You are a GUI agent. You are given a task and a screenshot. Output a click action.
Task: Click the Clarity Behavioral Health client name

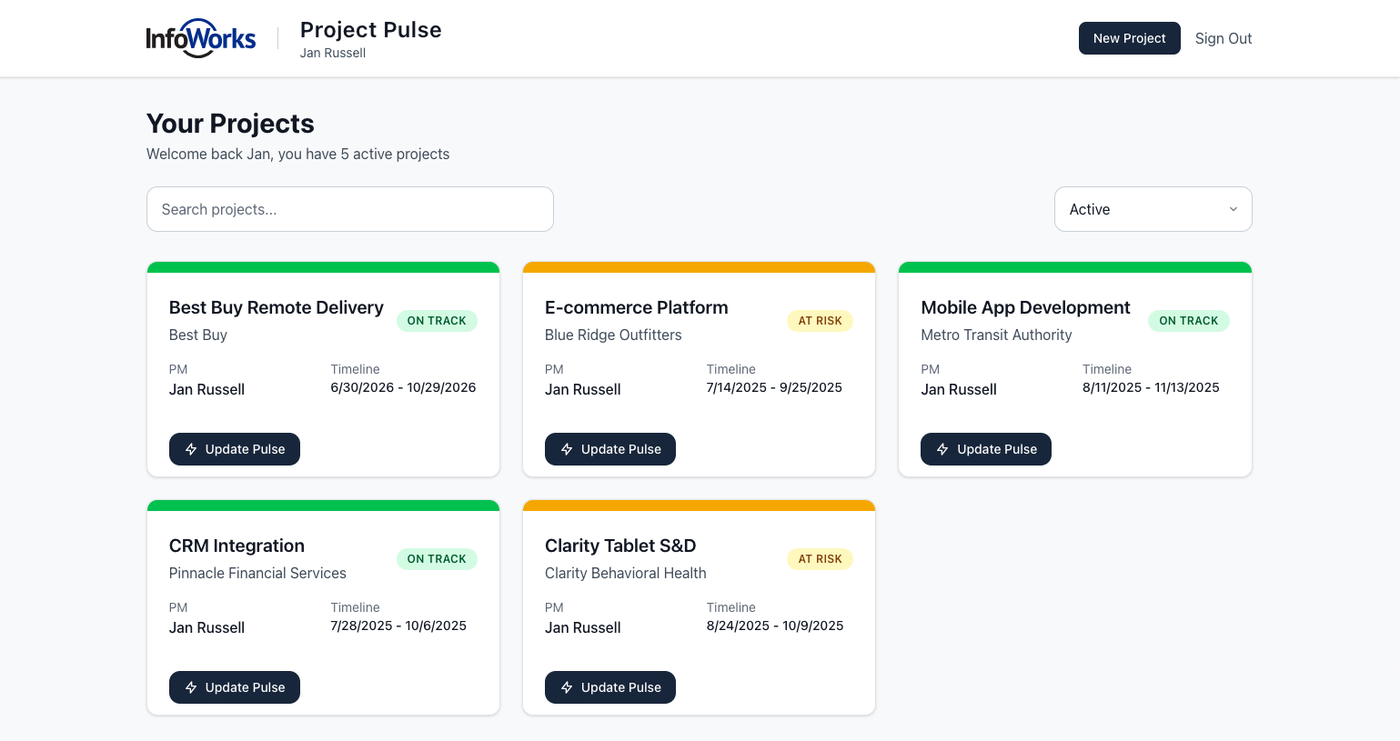626,573
